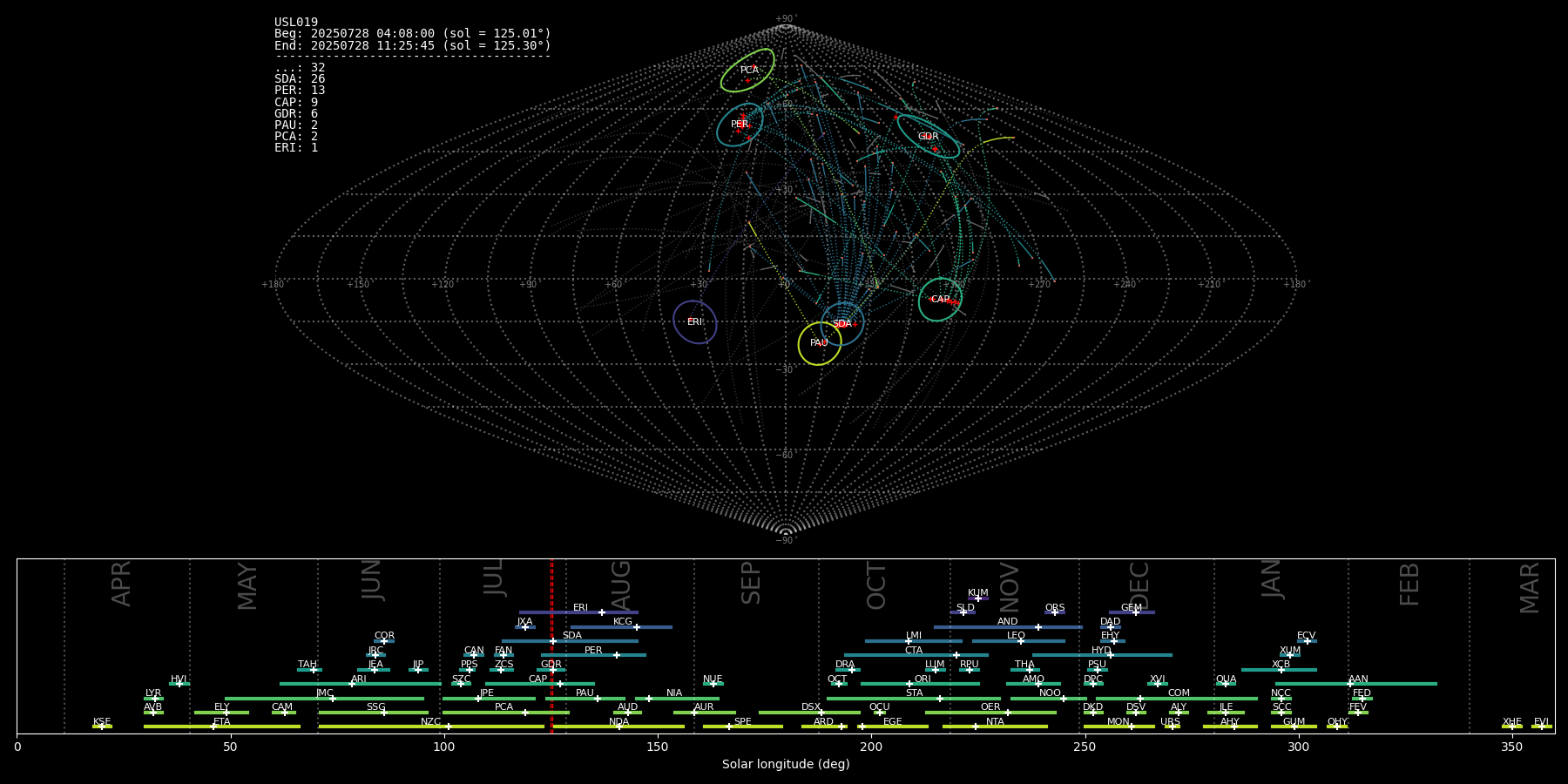Click the ORS shower label in timeline
1568x784 pixels.
click(1055, 608)
